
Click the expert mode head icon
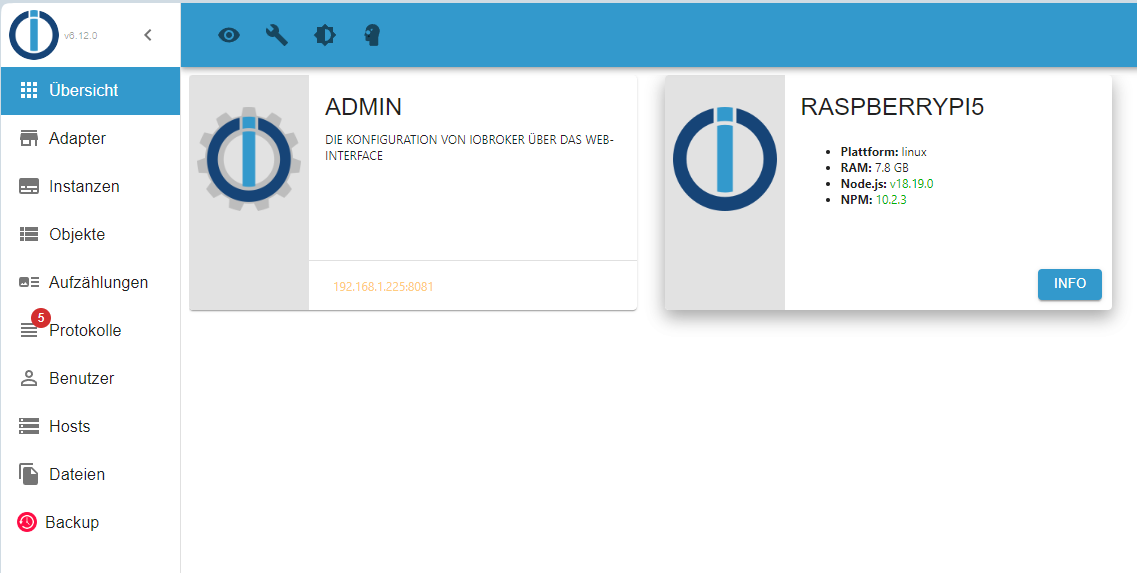pyautogui.click(x=372, y=35)
